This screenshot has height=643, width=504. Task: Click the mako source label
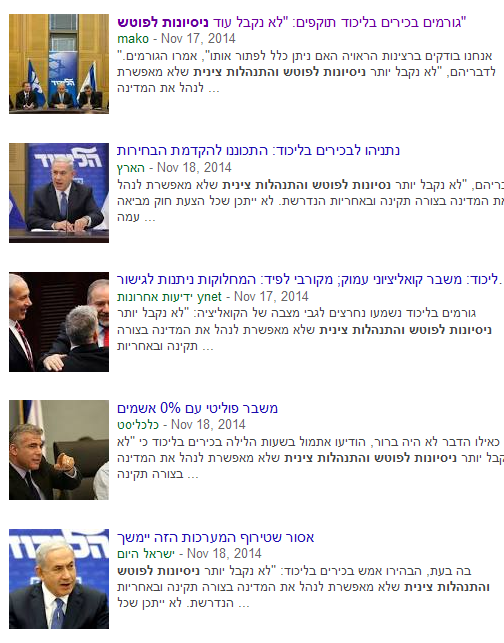133,39
